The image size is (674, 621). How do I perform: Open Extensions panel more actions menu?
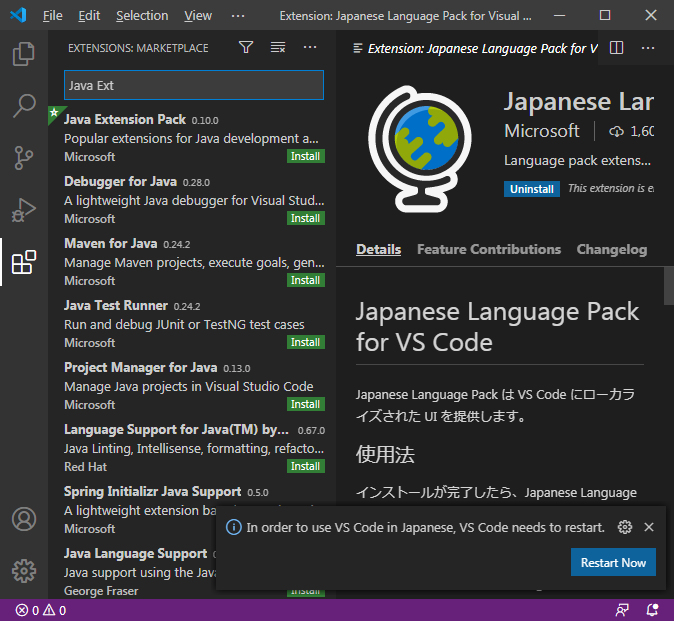click(x=310, y=47)
